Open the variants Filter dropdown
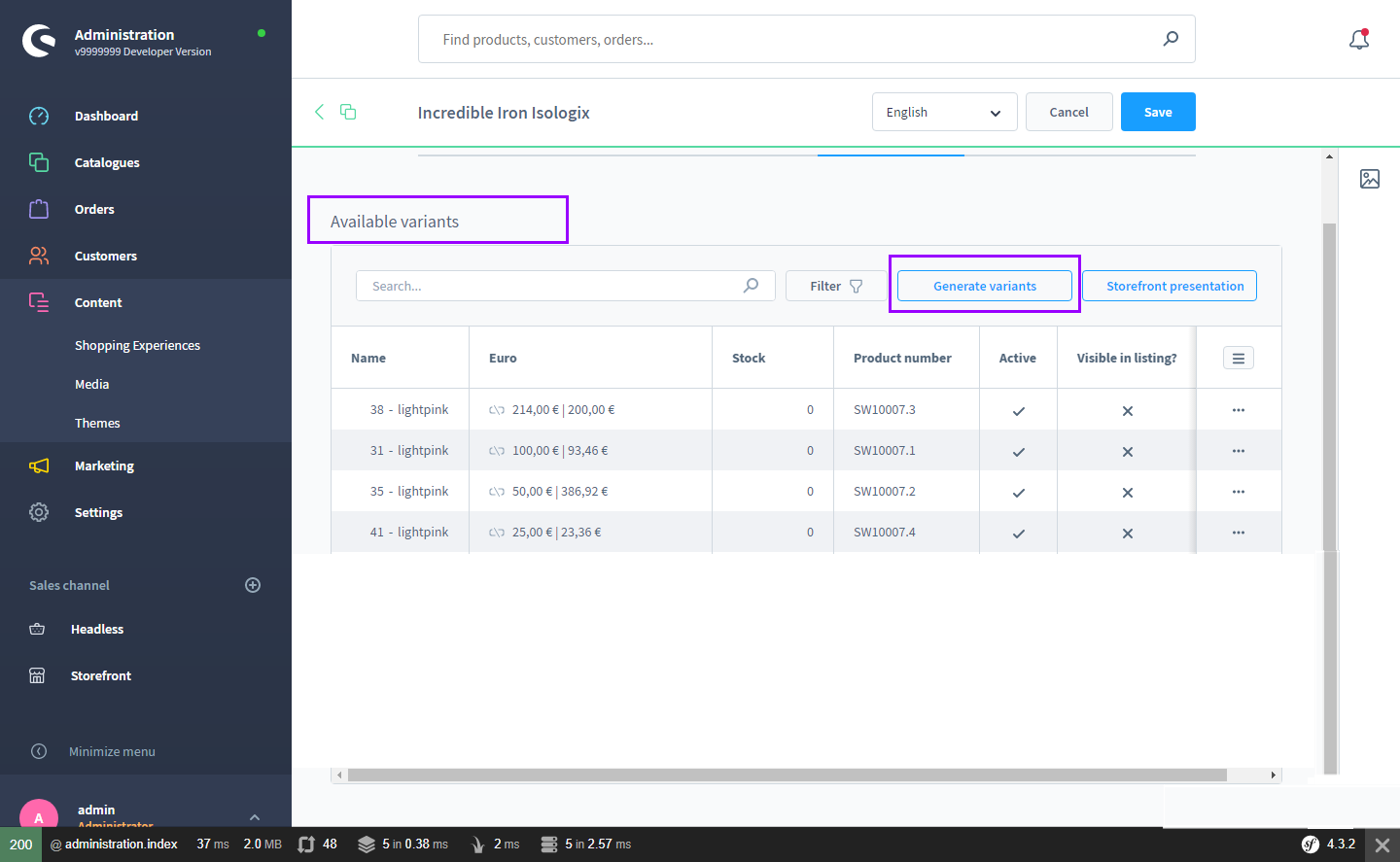 [836, 286]
